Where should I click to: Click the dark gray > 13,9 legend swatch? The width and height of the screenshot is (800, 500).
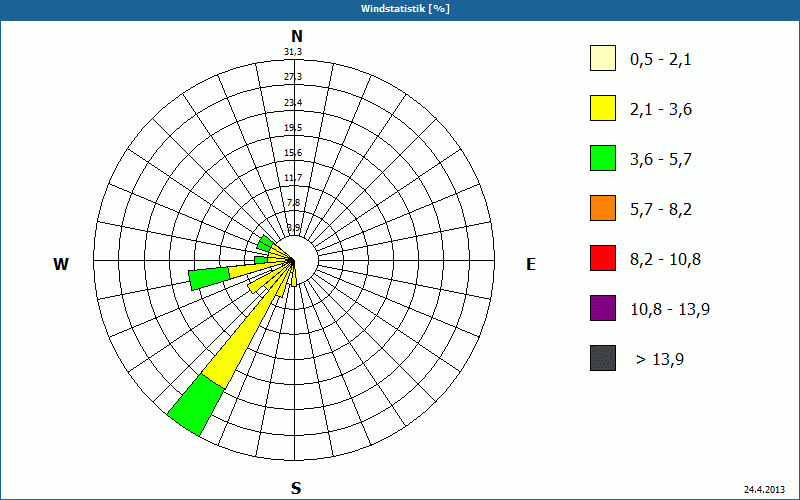(603, 358)
